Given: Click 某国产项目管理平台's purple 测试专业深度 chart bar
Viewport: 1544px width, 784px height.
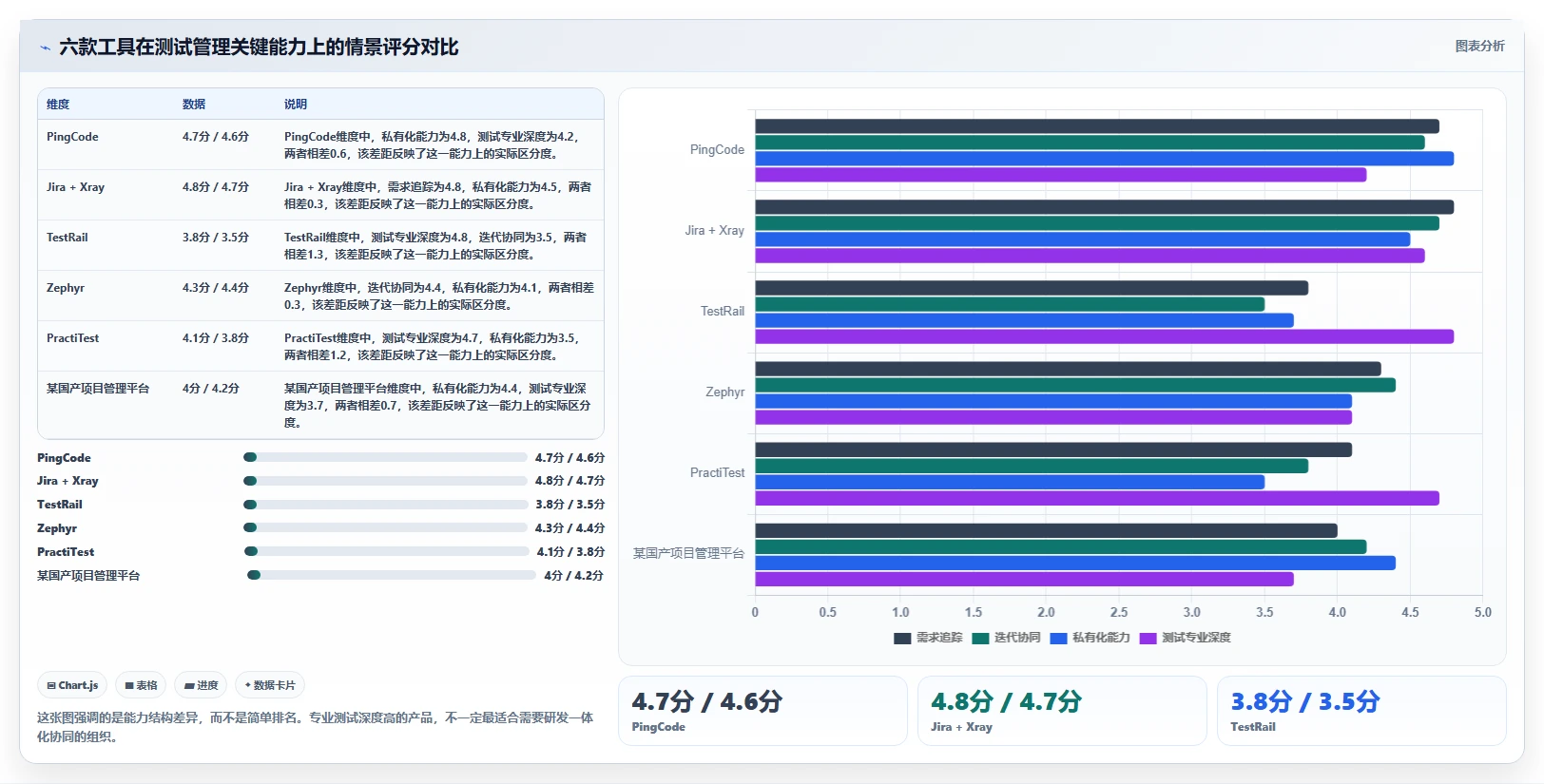Looking at the screenshot, I should 1025,579.
